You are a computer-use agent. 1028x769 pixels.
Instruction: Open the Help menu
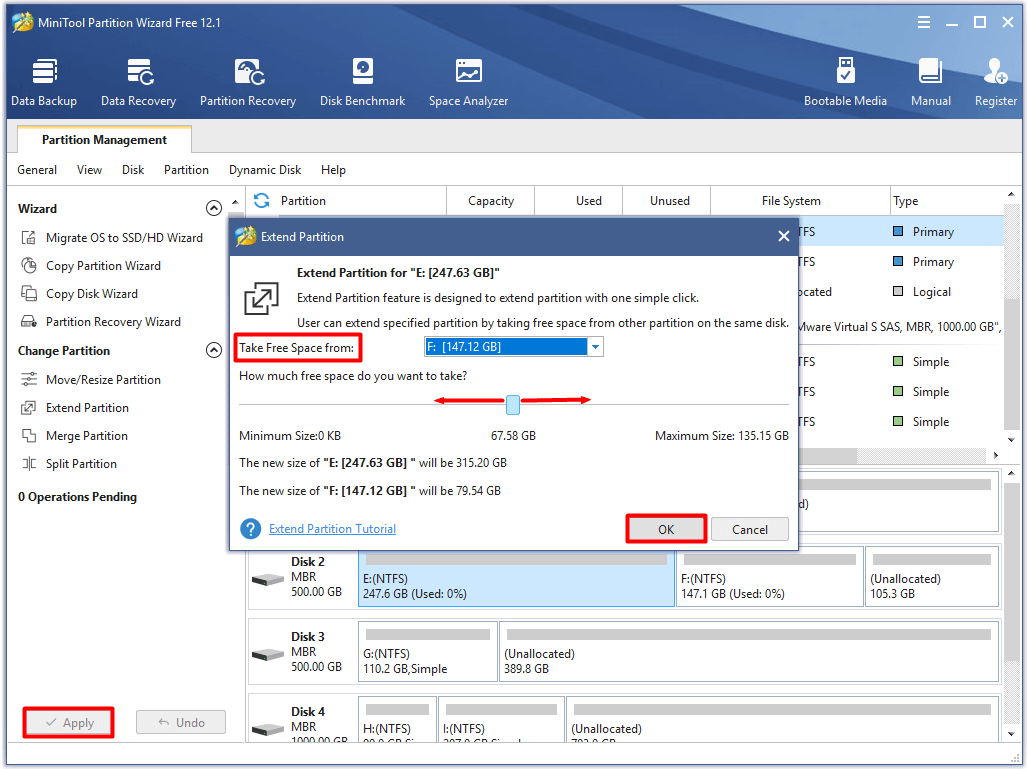click(333, 170)
